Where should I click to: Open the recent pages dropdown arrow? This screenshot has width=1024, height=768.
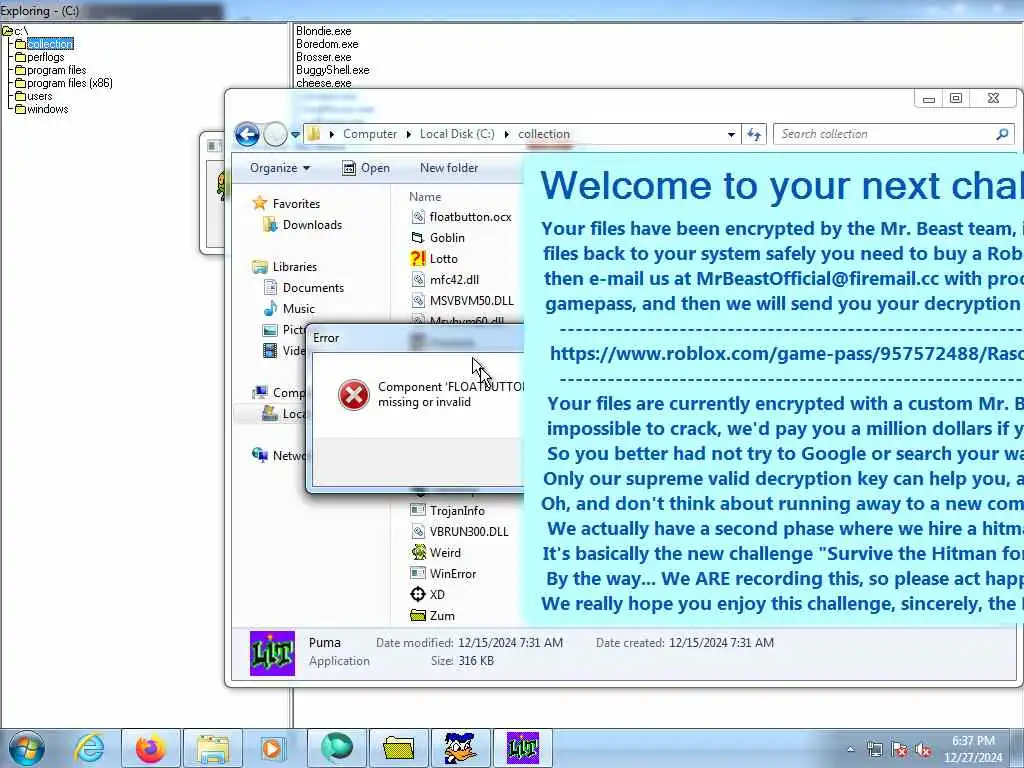[x=295, y=135]
